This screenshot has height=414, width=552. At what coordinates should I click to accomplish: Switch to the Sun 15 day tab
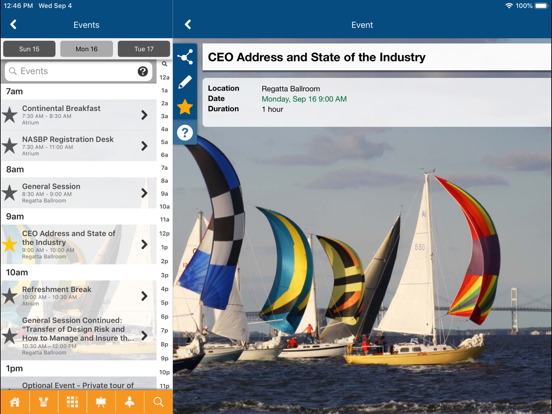[x=29, y=49]
